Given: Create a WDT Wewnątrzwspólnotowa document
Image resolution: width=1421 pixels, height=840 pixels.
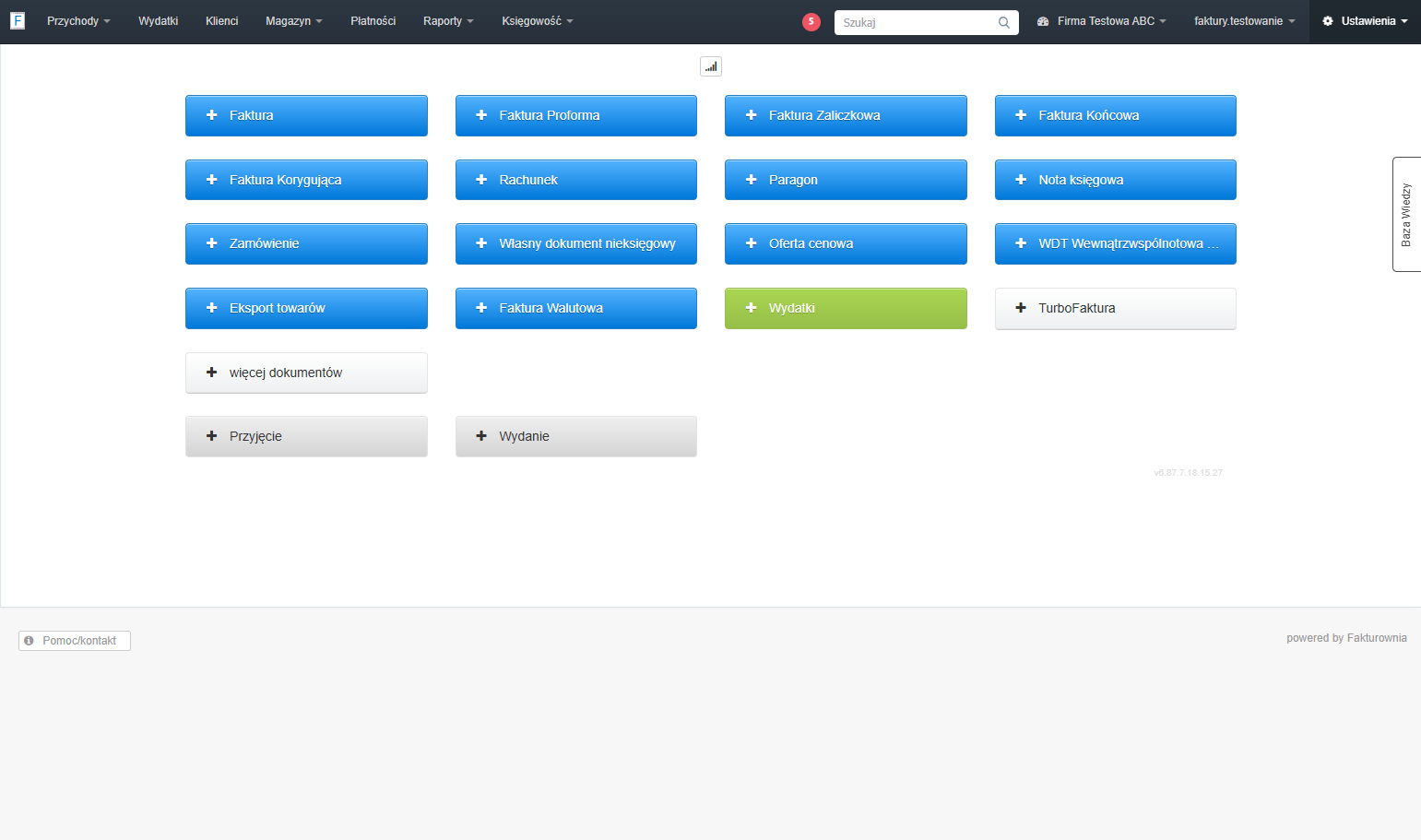Looking at the screenshot, I should (1116, 243).
